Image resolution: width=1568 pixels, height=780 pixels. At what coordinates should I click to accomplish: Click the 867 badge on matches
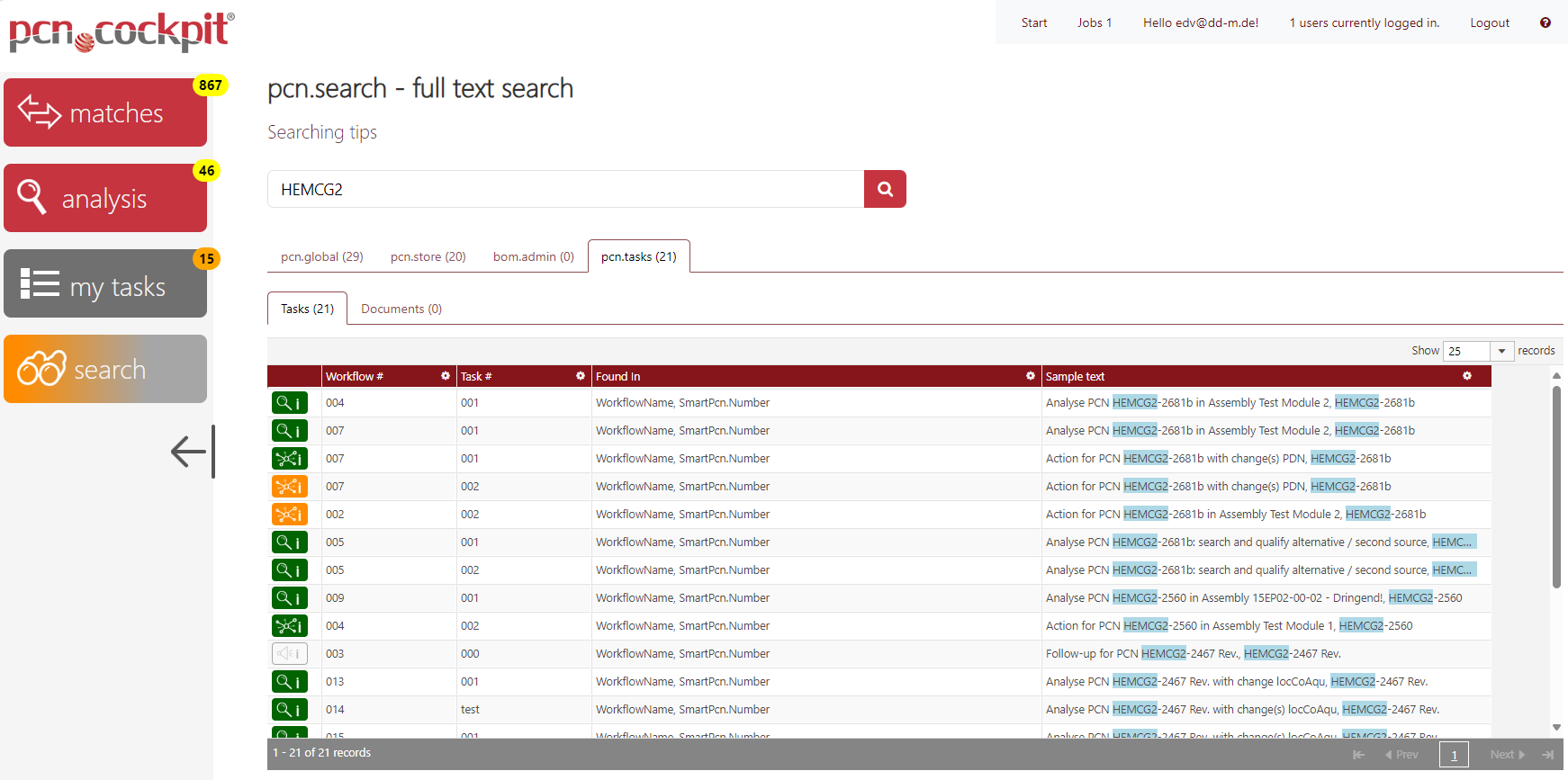[x=211, y=85]
